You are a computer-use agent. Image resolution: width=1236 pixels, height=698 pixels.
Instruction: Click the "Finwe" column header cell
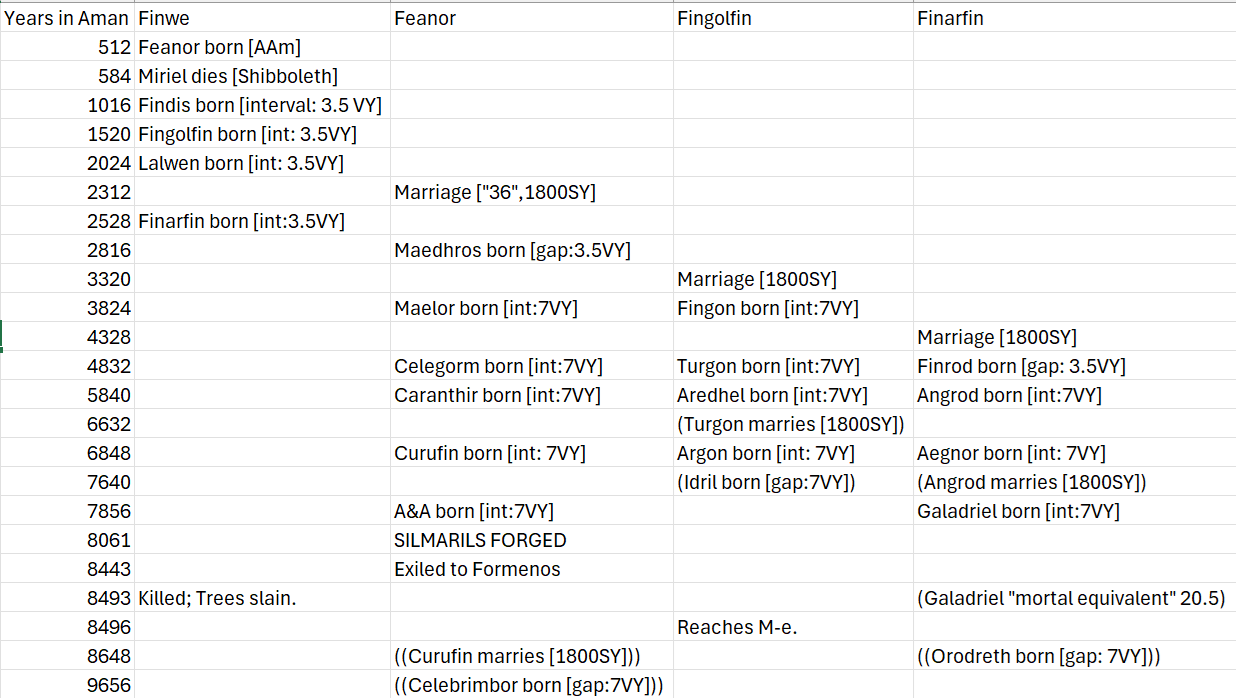coord(263,18)
